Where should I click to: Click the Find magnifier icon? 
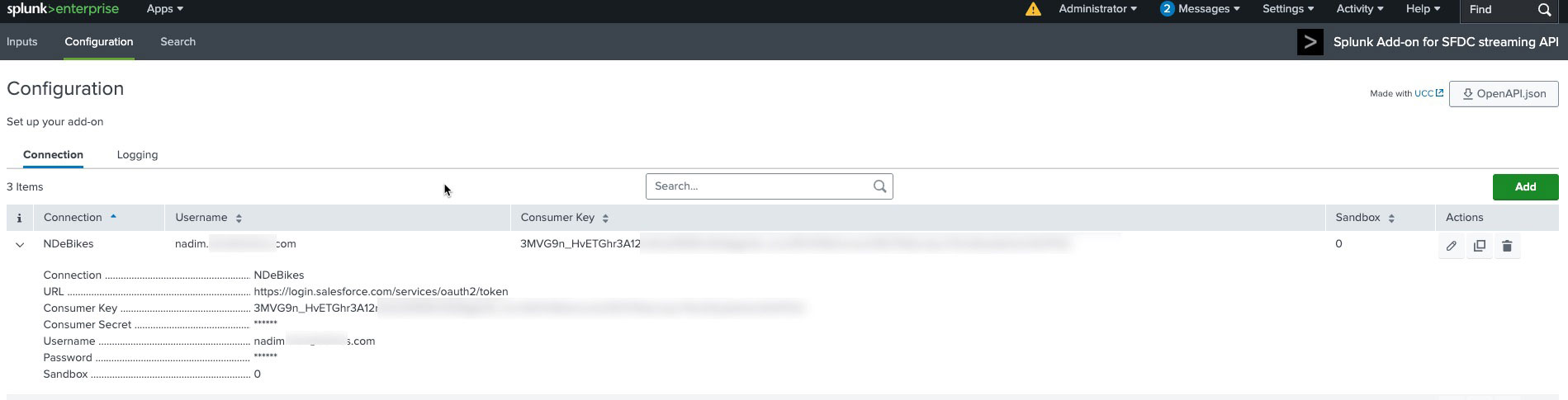tap(1544, 10)
